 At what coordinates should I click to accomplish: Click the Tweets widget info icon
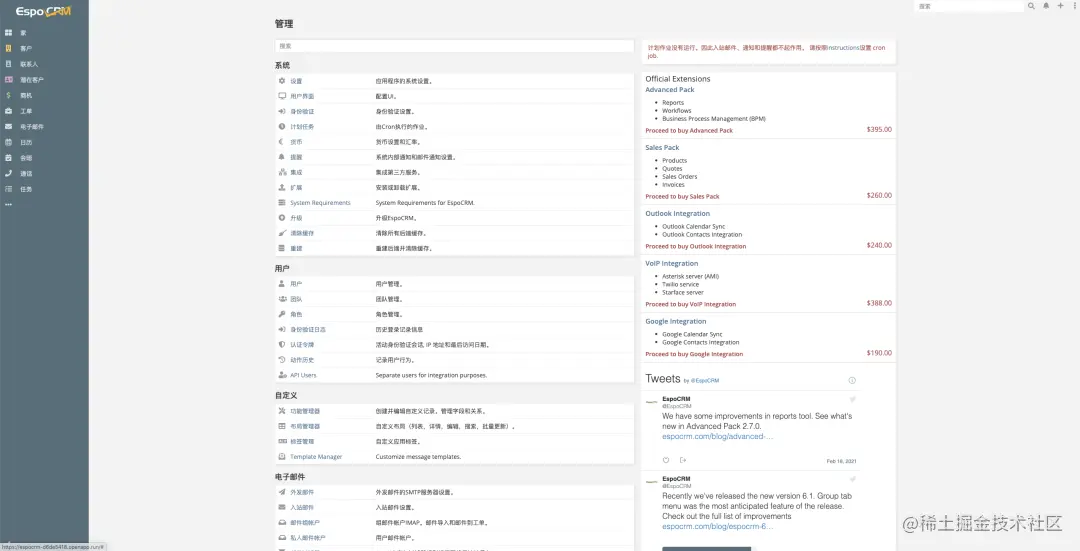(x=852, y=380)
